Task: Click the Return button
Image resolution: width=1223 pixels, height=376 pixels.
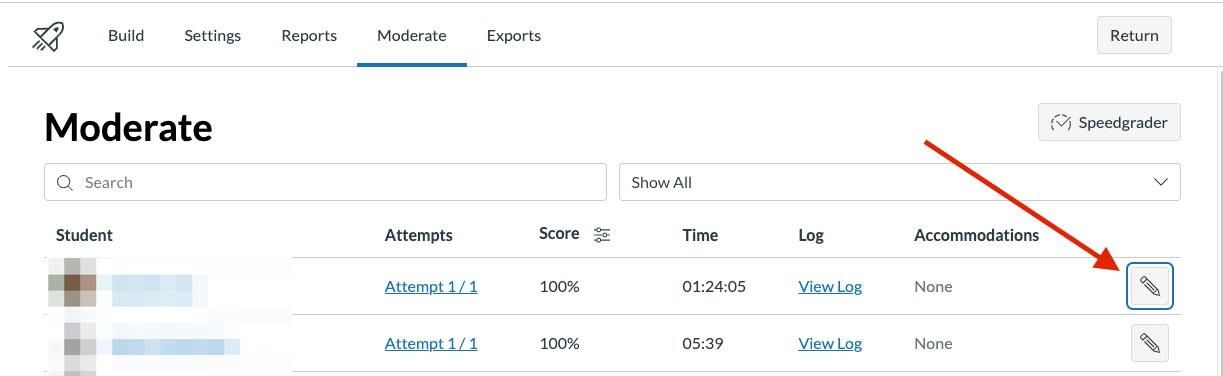Action: pos(1134,35)
